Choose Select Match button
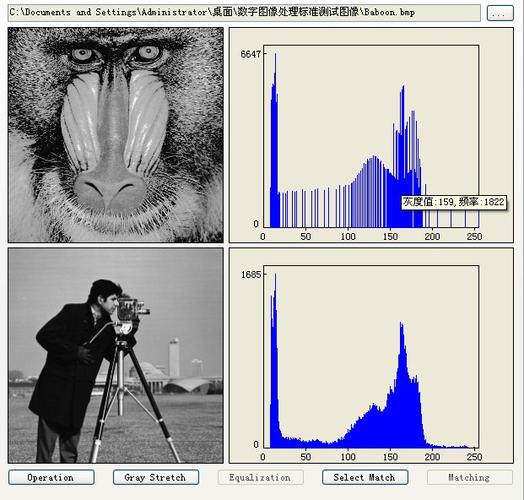524x500 pixels. click(365, 477)
